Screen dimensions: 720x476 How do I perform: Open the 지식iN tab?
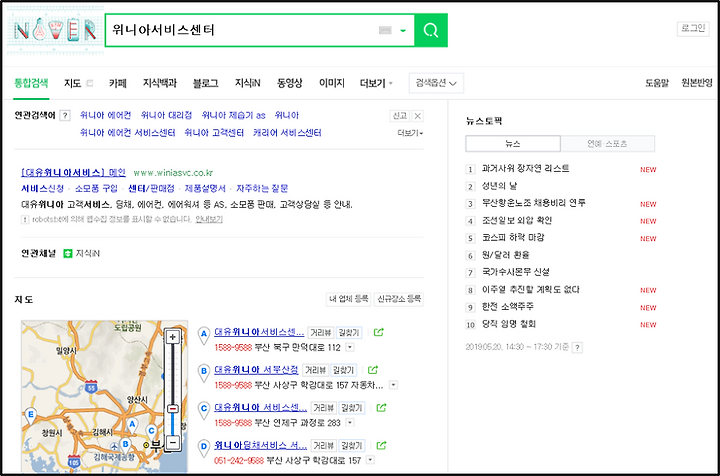click(x=248, y=83)
